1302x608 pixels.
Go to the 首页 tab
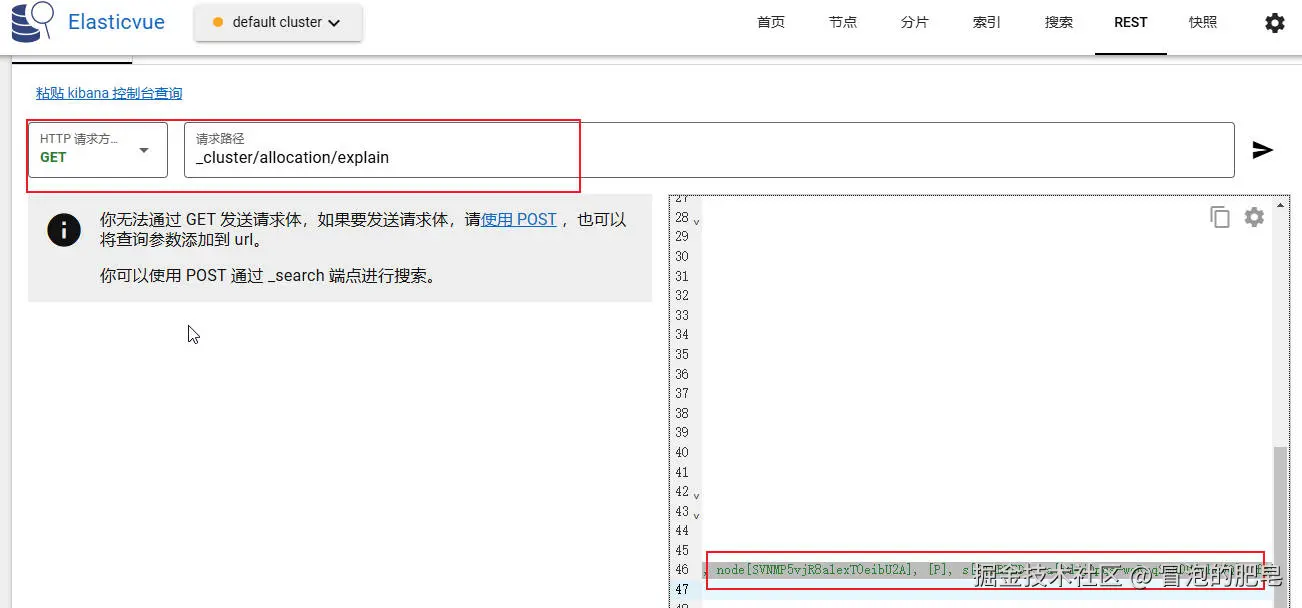(x=771, y=22)
